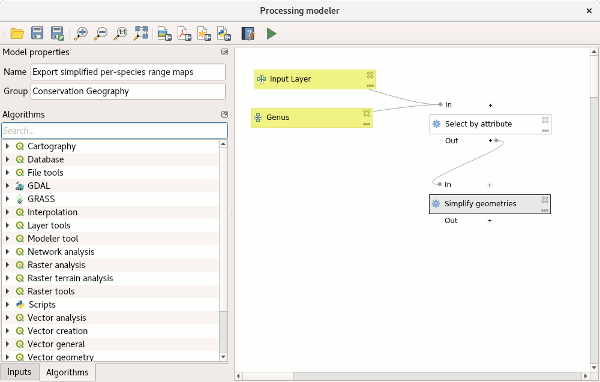This screenshot has height=382, width=600.
Task: Delete the Input Layer node
Action: pos(370,75)
